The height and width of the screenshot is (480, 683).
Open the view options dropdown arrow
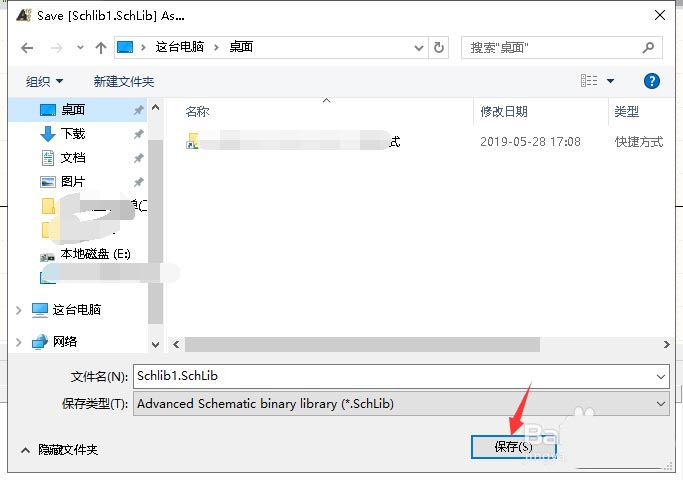point(610,81)
